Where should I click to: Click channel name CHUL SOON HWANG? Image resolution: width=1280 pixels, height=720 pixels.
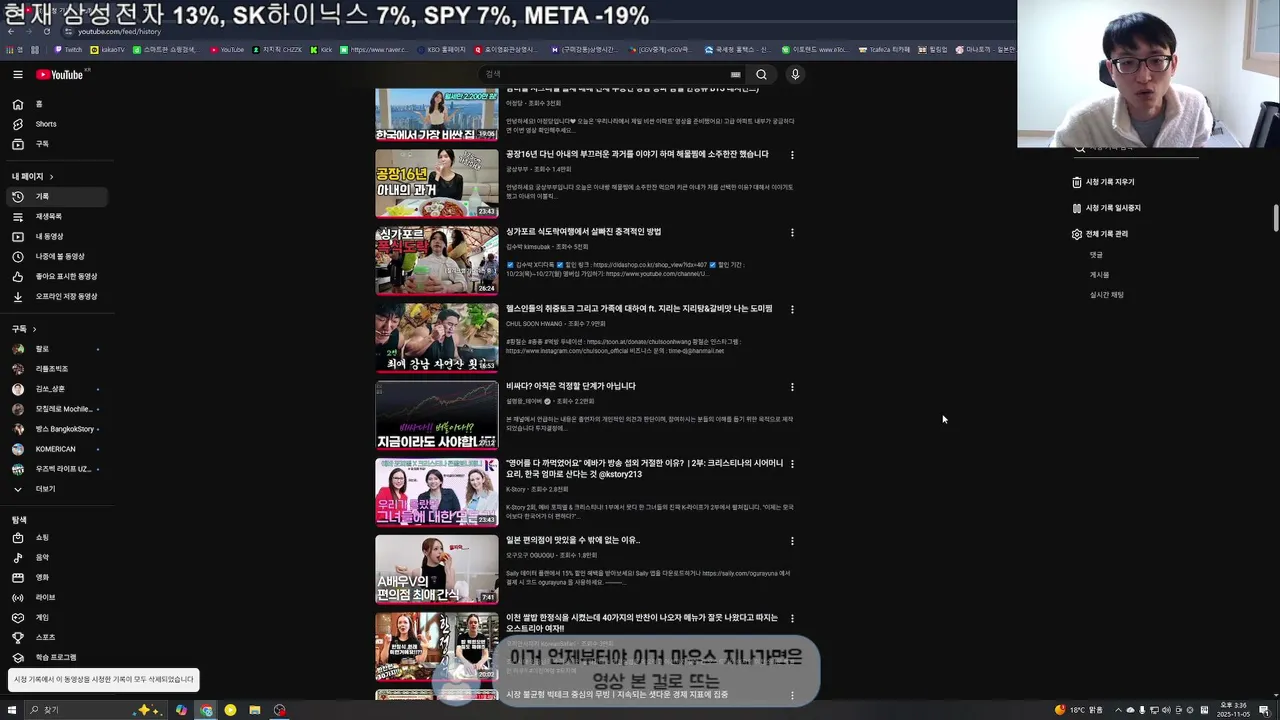[x=534, y=324]
